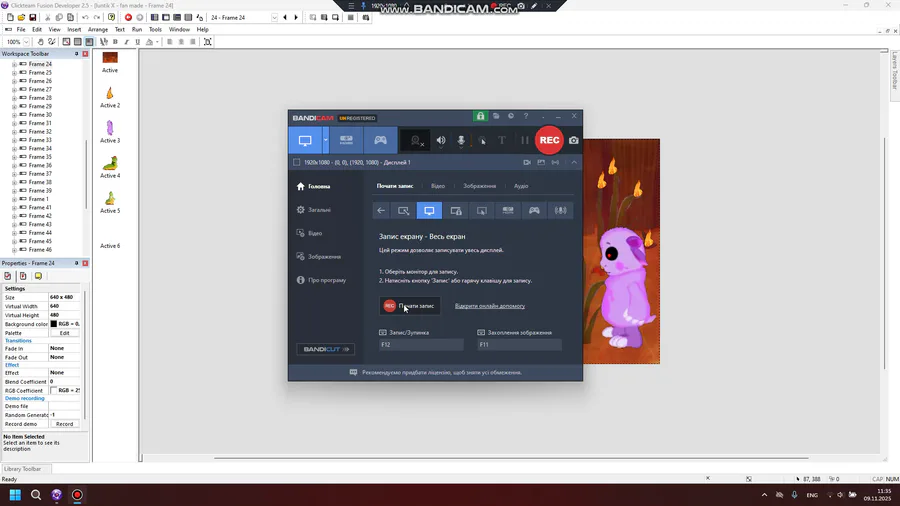Expand Frame 30 in workspace tree

(14, 115)
